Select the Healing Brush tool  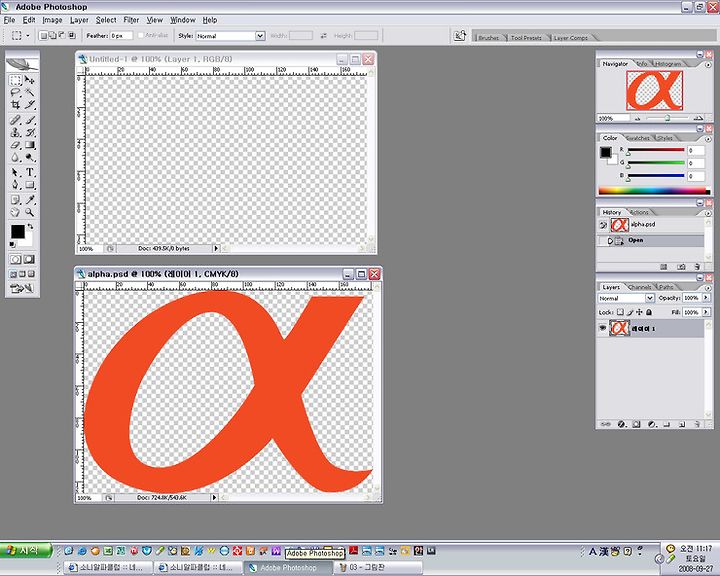pyautogui.click(x=16, y=120)
